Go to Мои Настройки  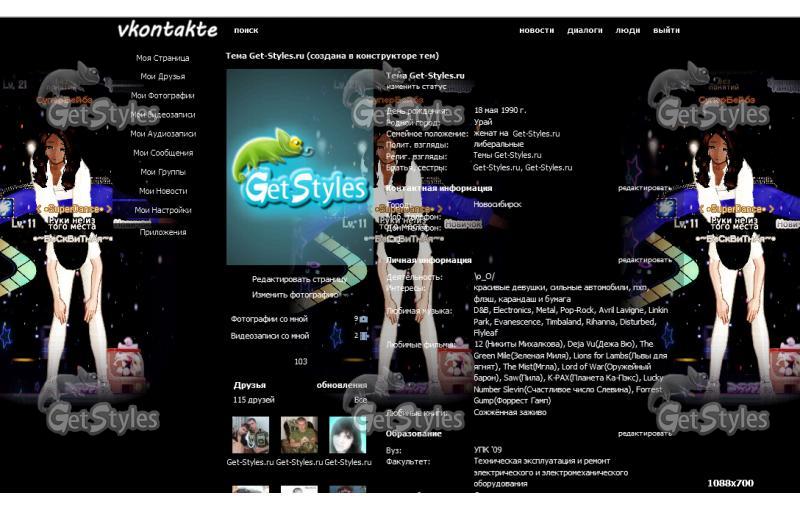click(x=162, y=210)
